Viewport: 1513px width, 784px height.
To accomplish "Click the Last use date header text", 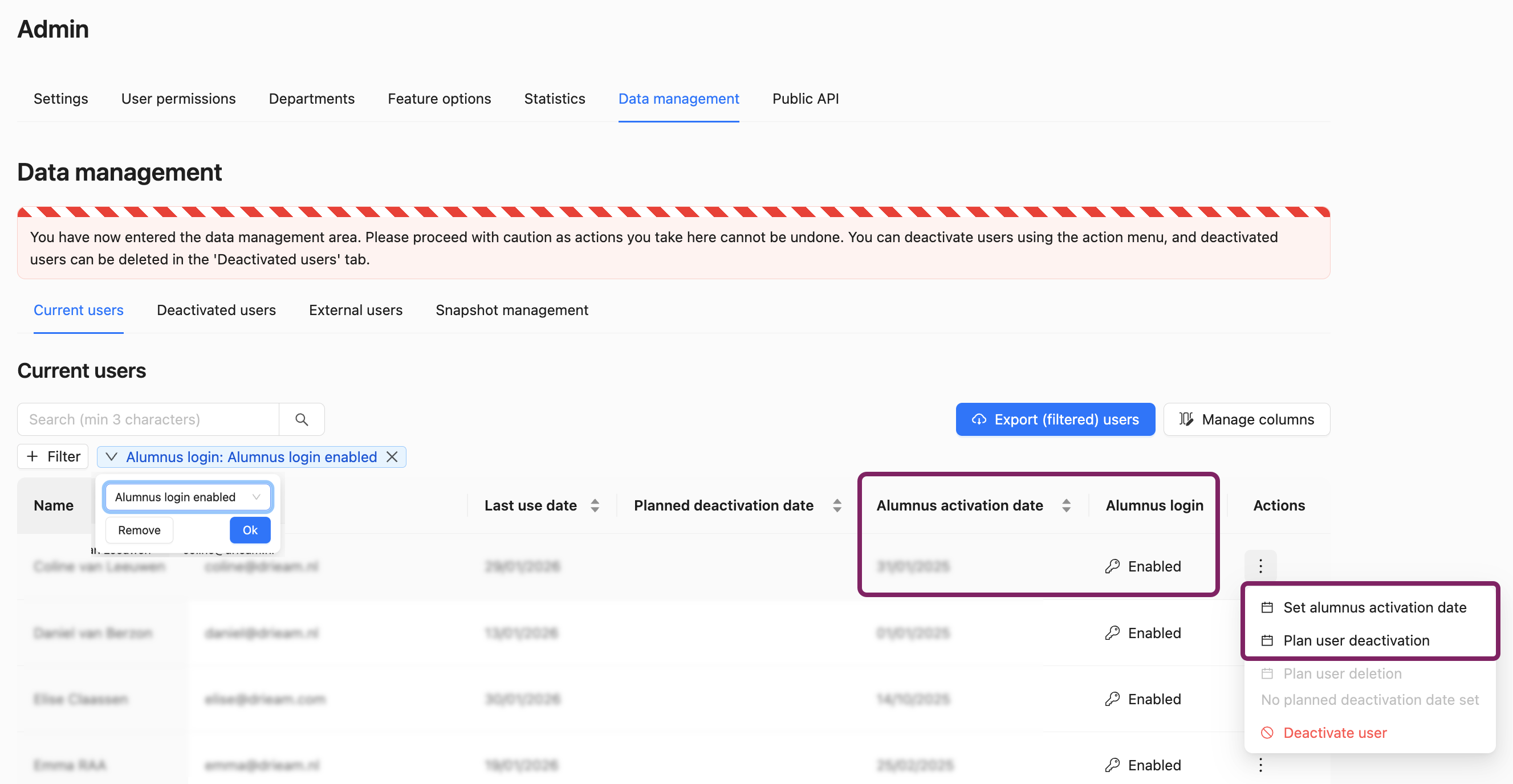I will [530, 505].
